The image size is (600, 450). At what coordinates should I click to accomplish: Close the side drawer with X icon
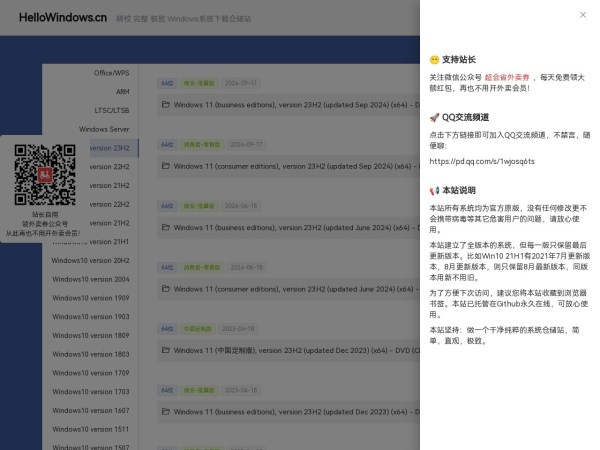click(583, 15)
